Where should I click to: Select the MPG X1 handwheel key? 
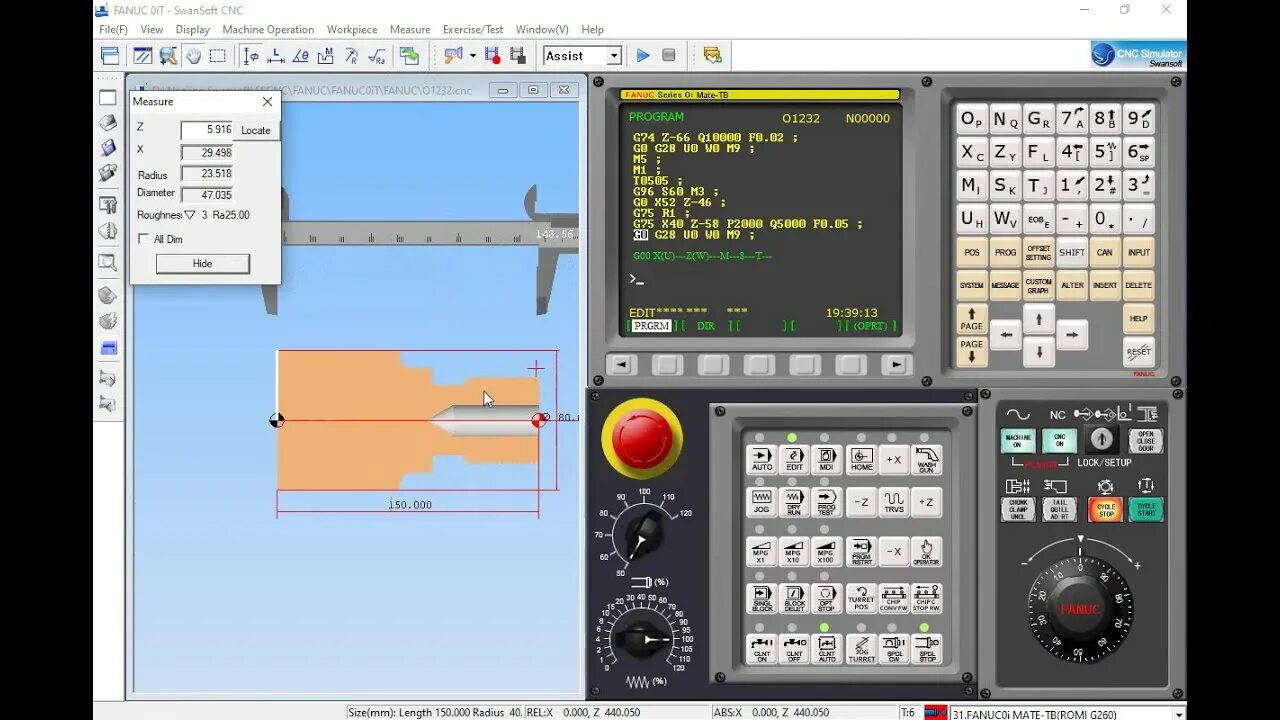coord(762,552)
